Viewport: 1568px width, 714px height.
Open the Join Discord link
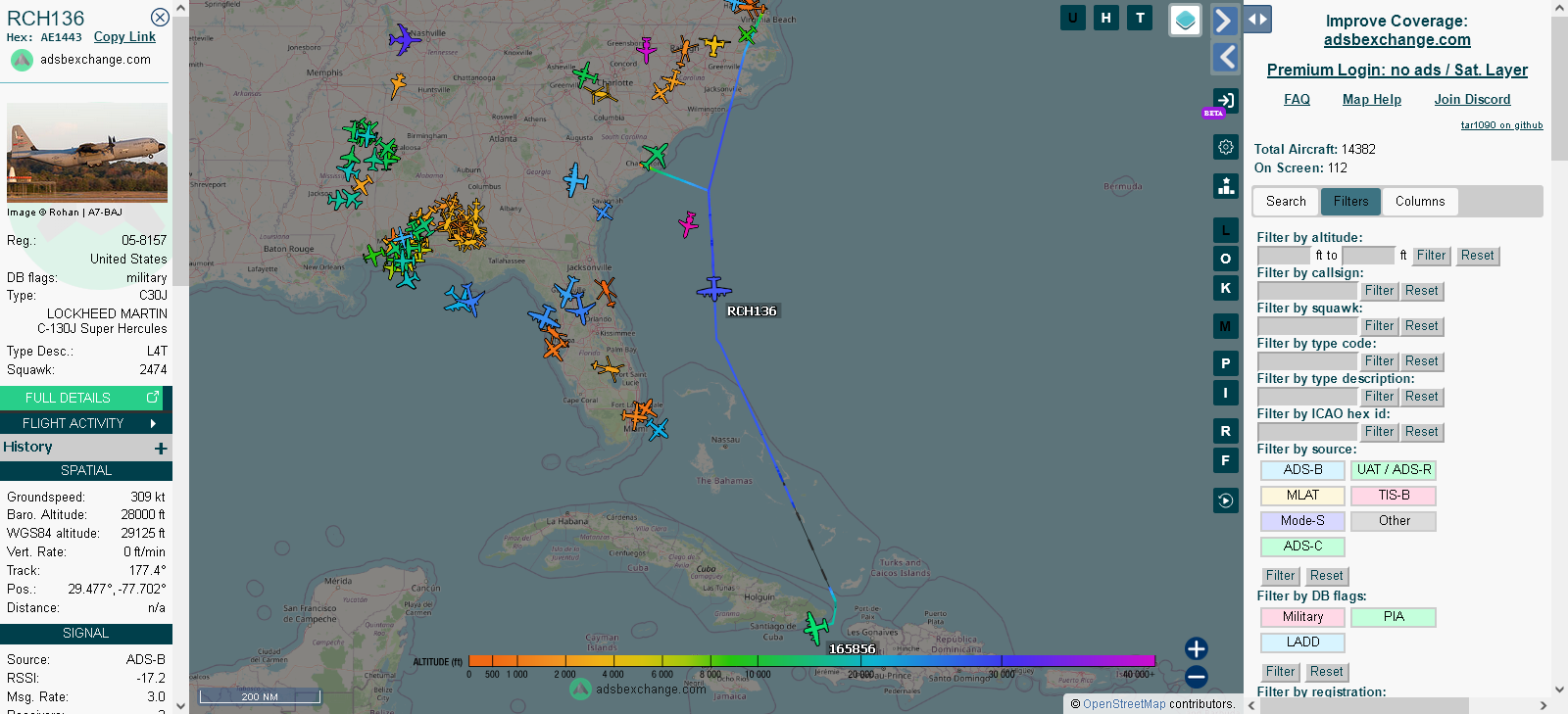tap(1472, 99)
